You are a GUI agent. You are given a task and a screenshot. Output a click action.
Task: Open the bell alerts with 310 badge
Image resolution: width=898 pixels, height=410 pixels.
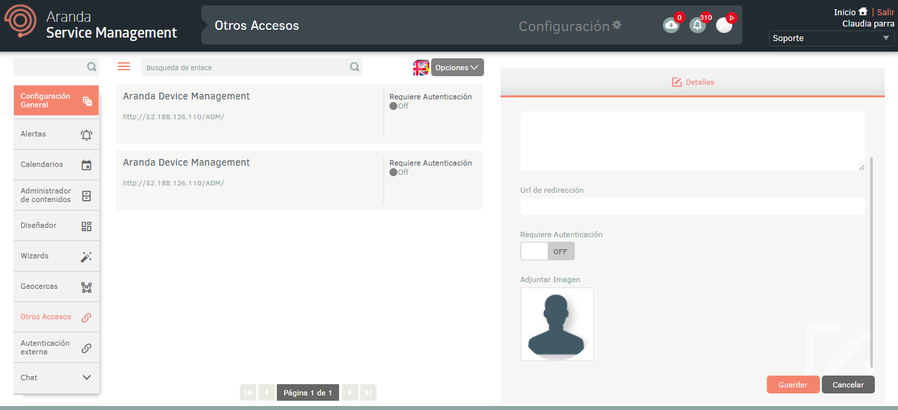[x=697, y=25]
